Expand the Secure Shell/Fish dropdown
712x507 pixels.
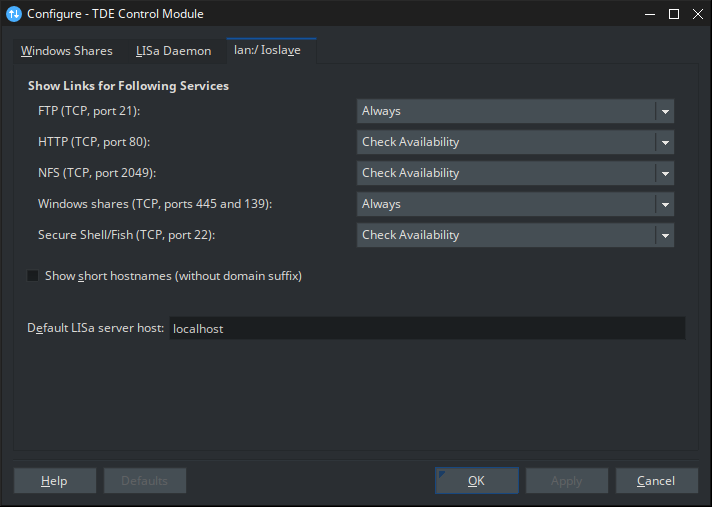[515, 235]
